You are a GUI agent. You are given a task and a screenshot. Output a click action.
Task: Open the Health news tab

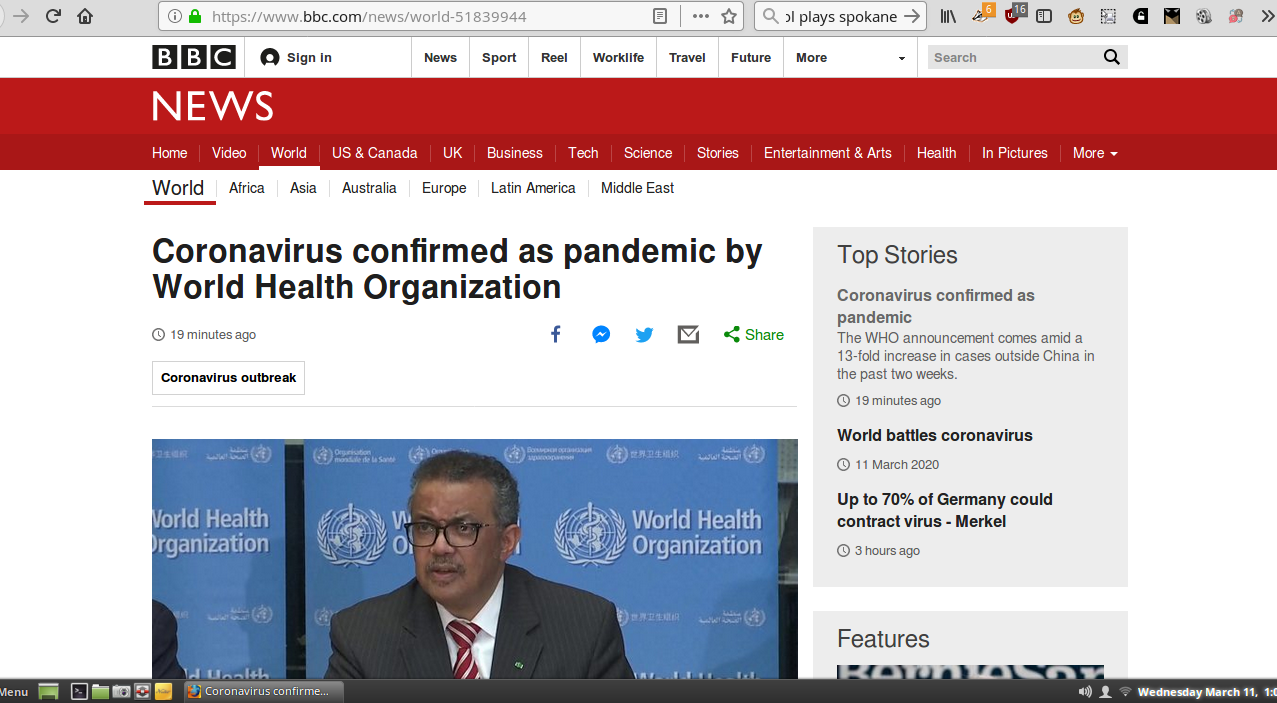(936, 153)
